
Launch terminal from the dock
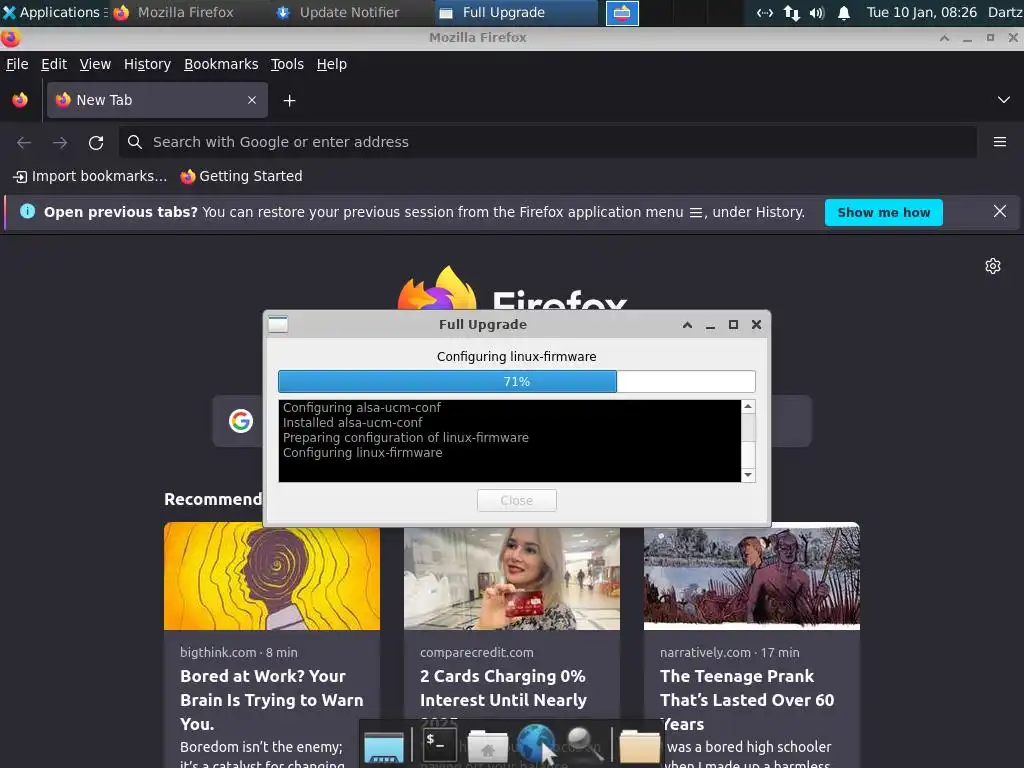coord(439,745)
